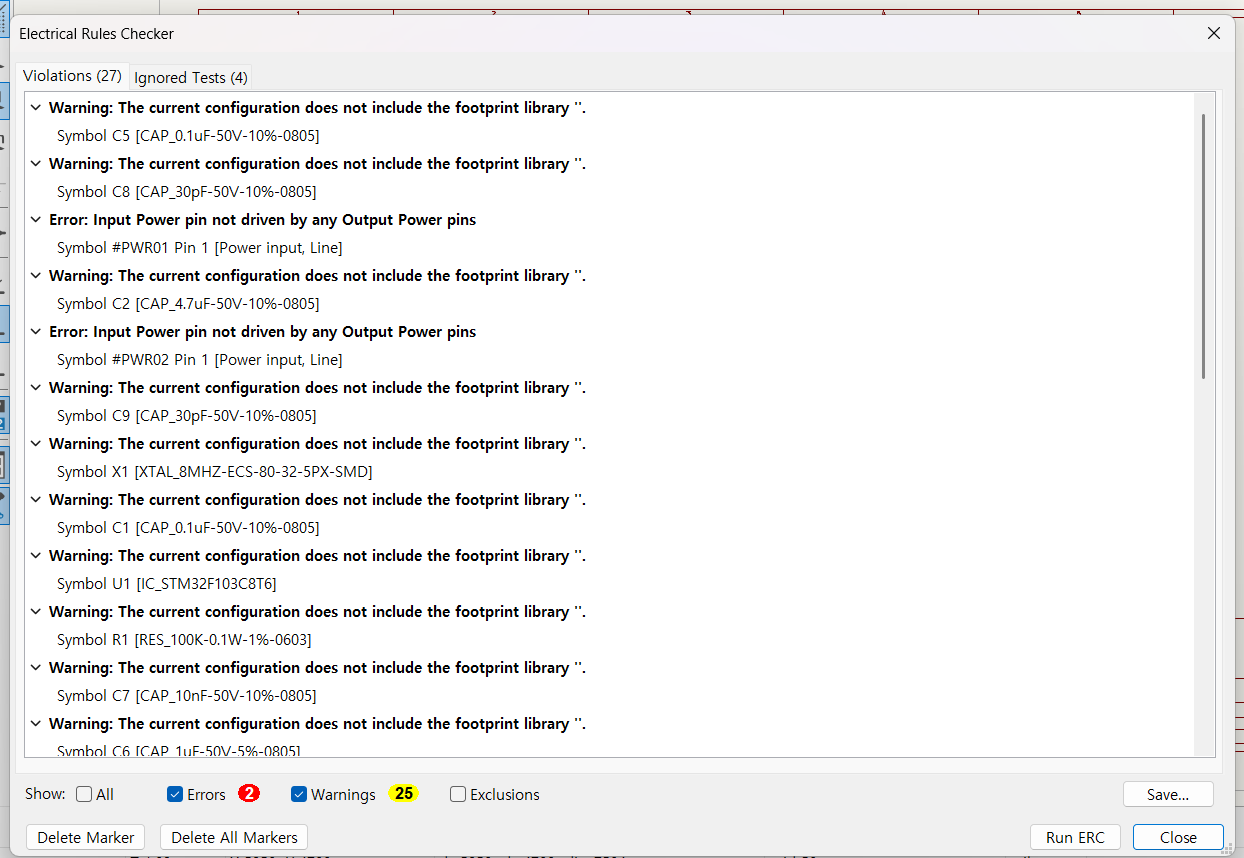Viewport: 1244px width, 858px height.
Task: Collapse the warning above Symbol U1
Action: pos(36,556)
